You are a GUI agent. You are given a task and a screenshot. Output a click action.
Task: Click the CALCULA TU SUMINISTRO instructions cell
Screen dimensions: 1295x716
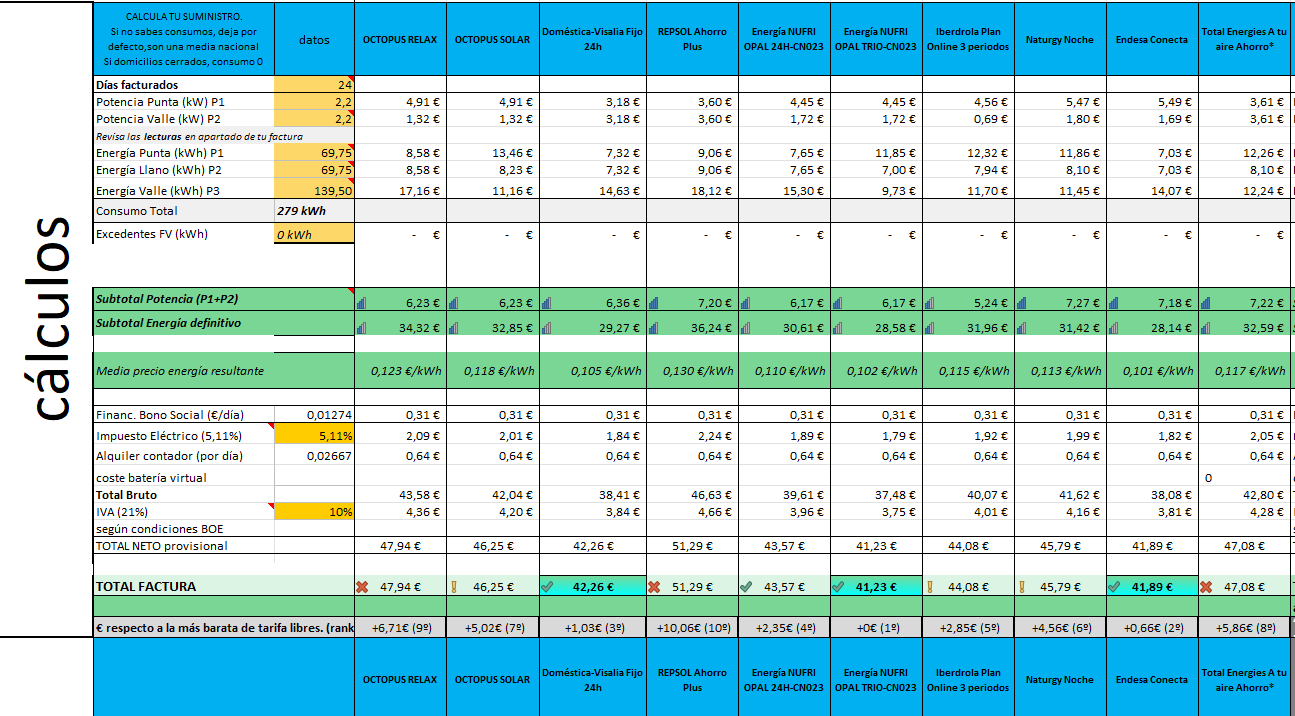click(x=183, y=39)
